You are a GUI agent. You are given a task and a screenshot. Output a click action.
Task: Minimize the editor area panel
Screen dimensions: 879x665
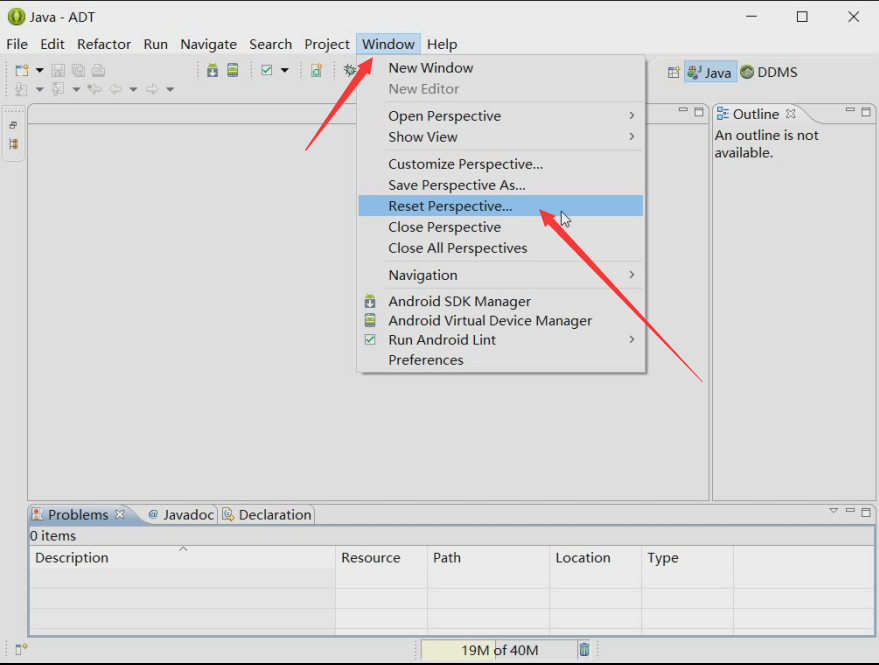[683, 110]
